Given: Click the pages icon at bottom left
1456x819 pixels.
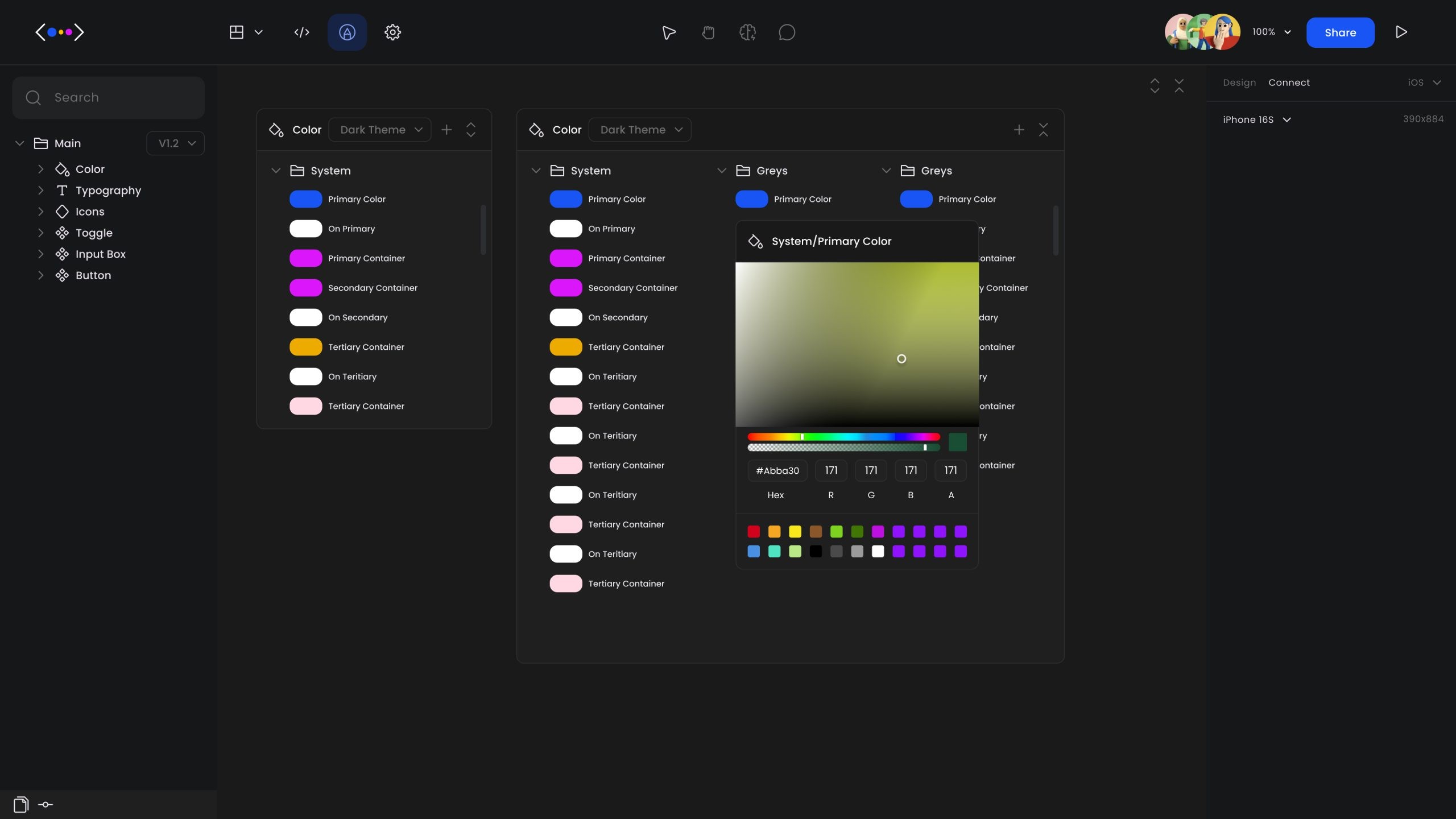Looking at the screenshot, I should point(21,804).
